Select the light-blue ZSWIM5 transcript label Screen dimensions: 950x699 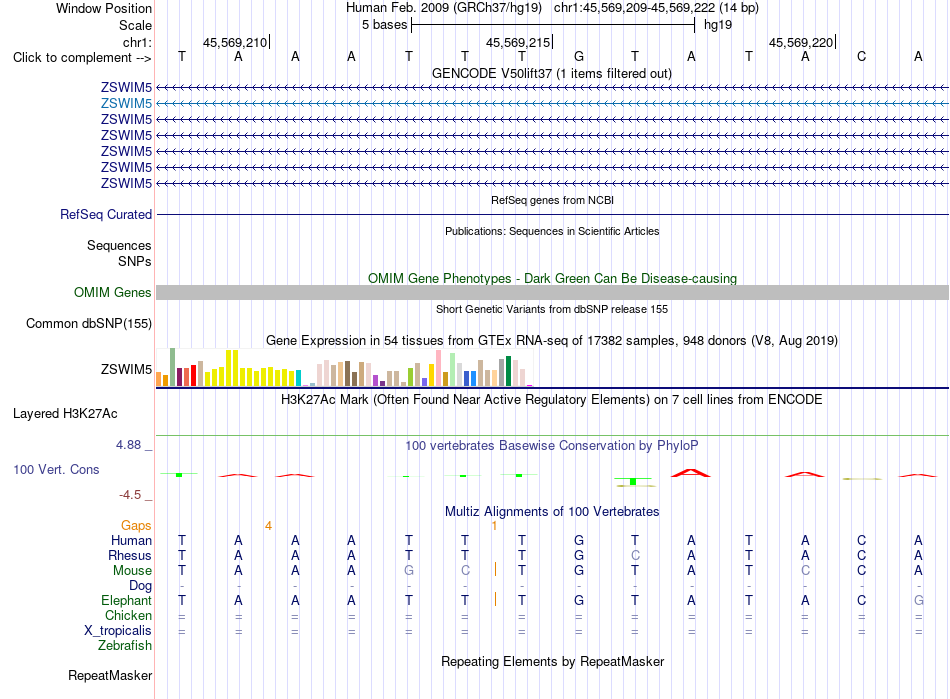point(127,104)
